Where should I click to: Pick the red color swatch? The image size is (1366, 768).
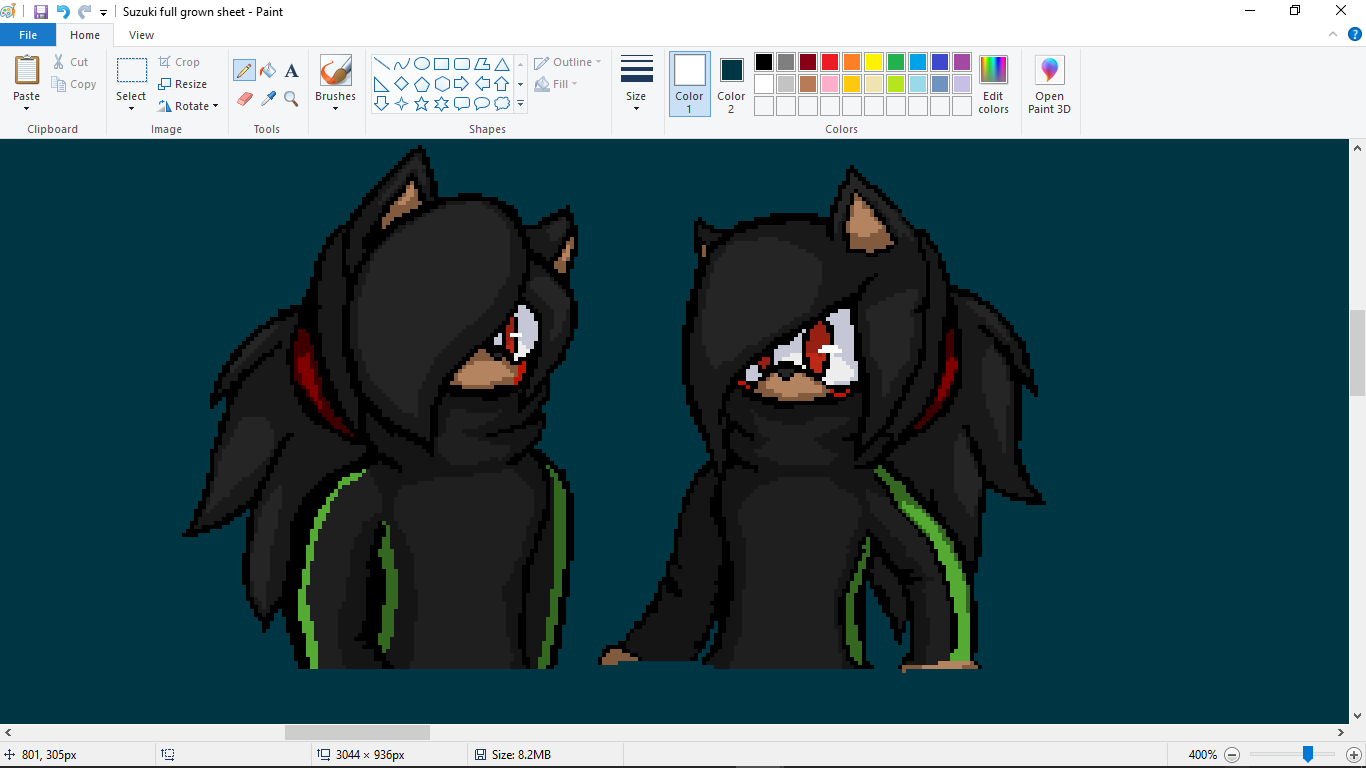coord(830,62)
